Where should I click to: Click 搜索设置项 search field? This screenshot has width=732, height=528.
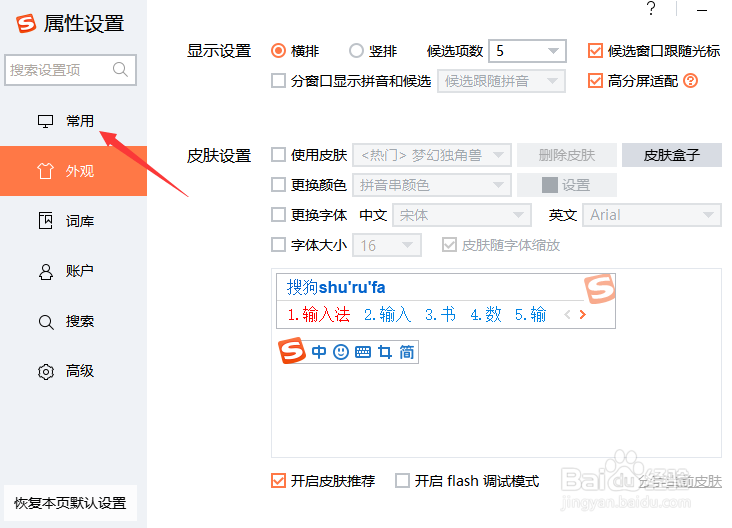tap(70, 70)
